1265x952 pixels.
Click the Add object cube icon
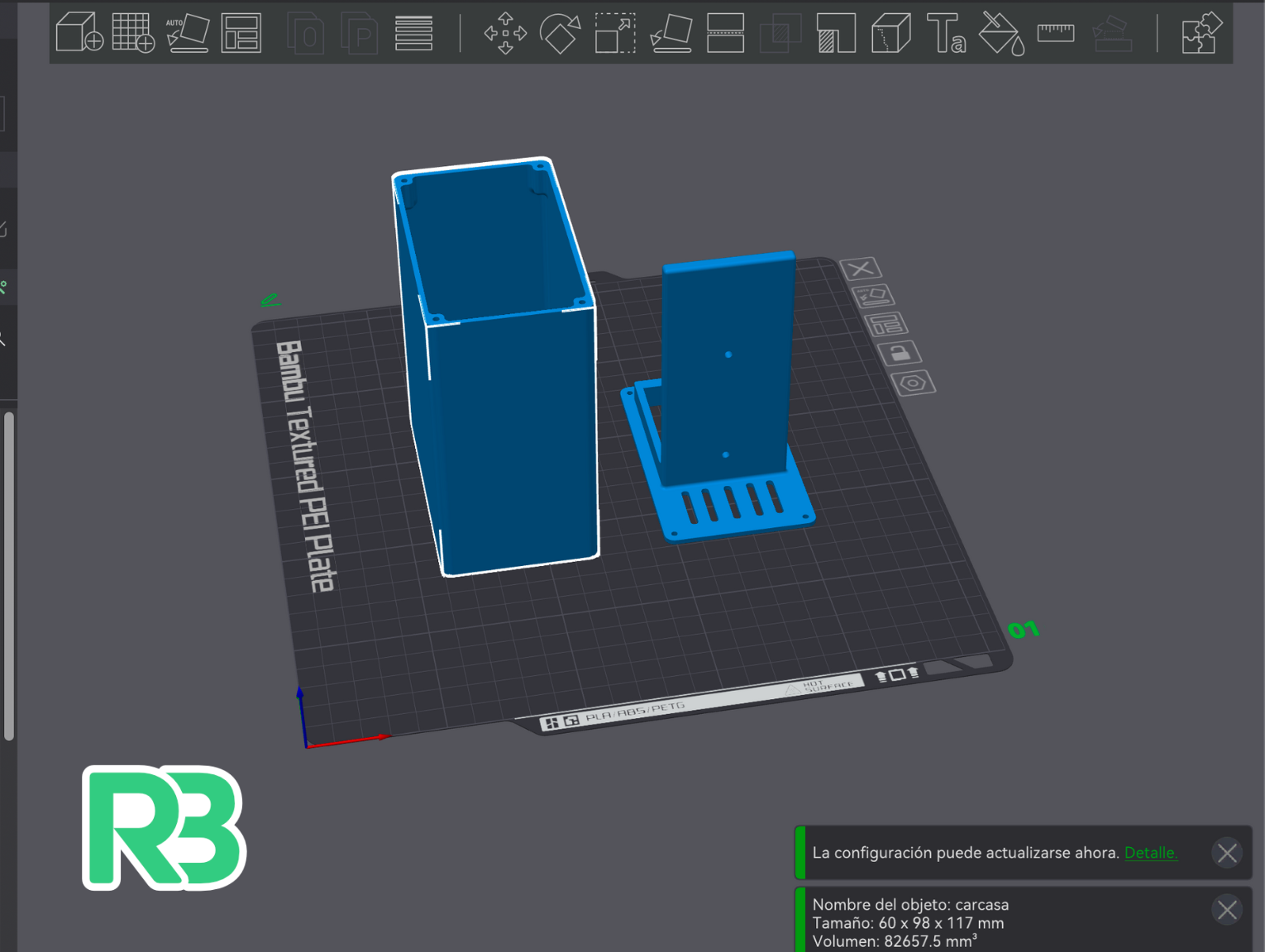coord(79,33)
